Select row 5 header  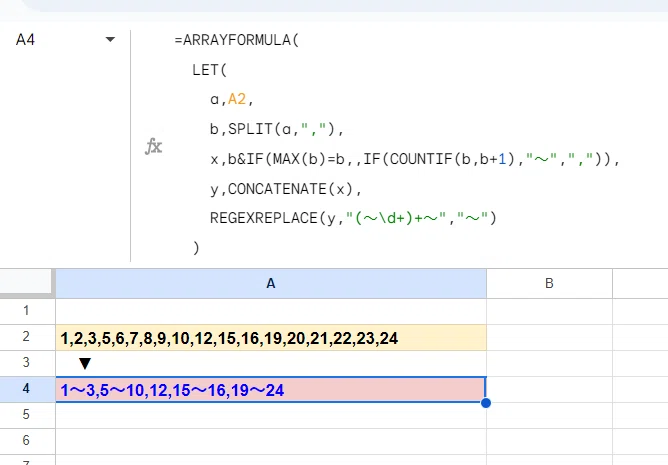point(26,415)
